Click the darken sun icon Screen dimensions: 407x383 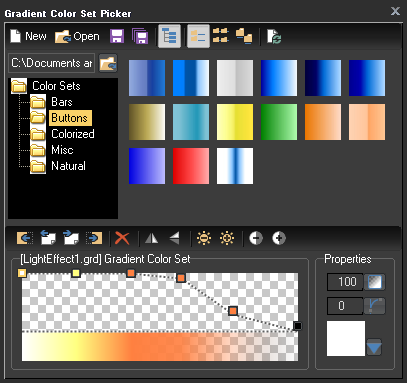[x=204, y=238]
